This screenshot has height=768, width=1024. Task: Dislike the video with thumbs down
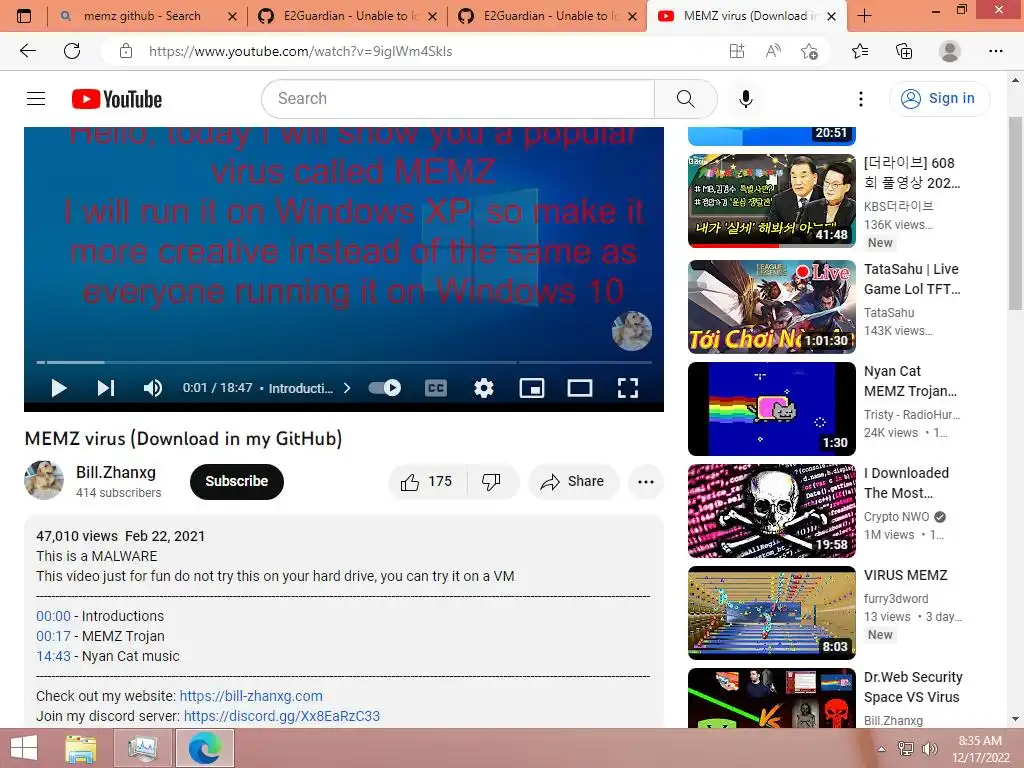[492, 482]
